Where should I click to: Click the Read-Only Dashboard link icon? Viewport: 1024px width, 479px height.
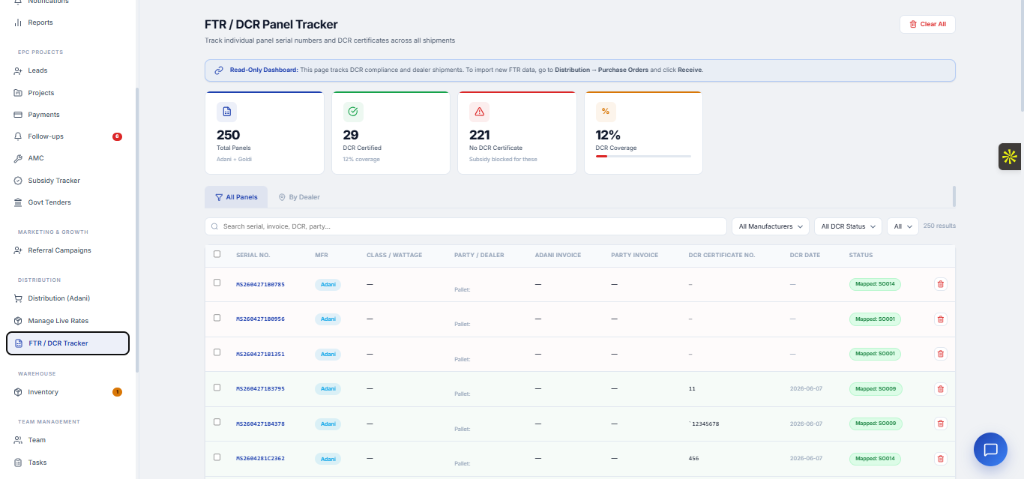click(219, 70)
